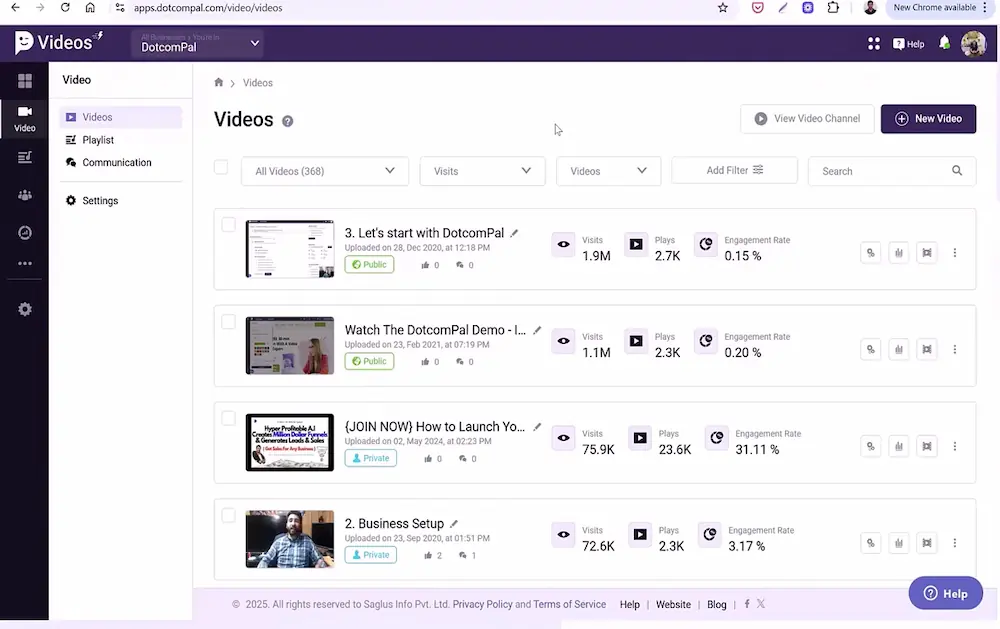This screenshot has height=629, width=1000.
Task: Expand the Visits sort dropdown
Action: pos(482,170)
